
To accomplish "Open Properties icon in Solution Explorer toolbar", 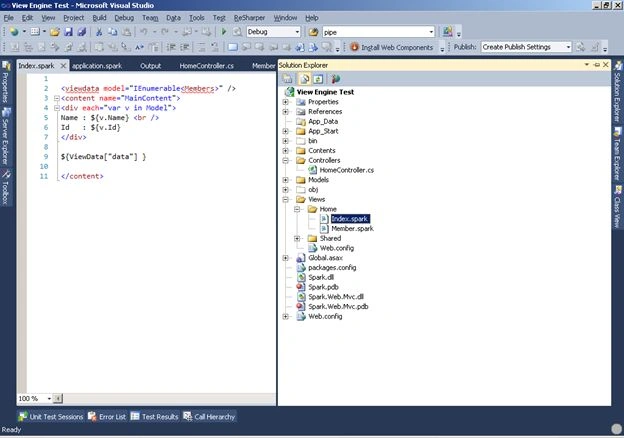I will click(x=288, y=79).
